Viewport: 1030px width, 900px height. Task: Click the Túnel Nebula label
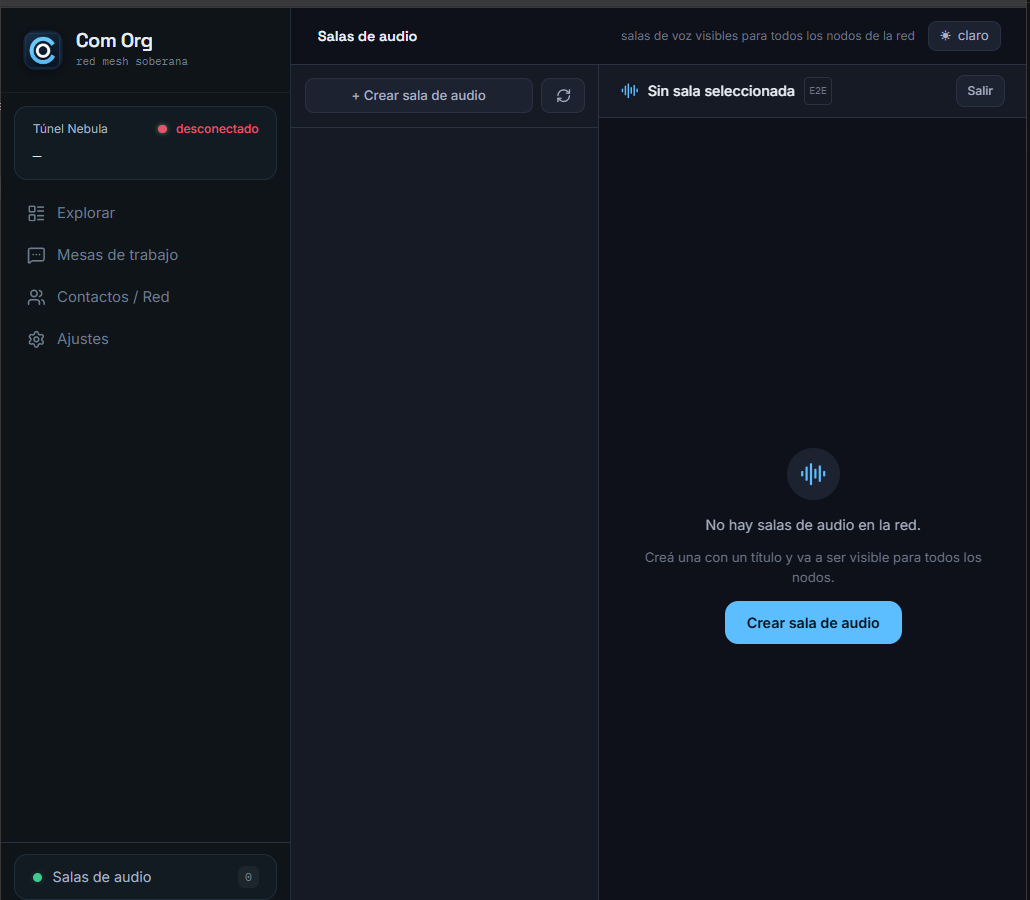[70, 129]
